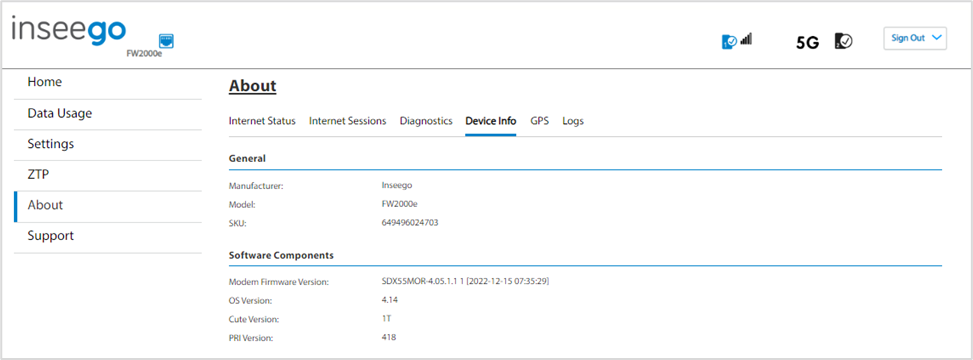Click the blue SIM 1 status icon

729,42
